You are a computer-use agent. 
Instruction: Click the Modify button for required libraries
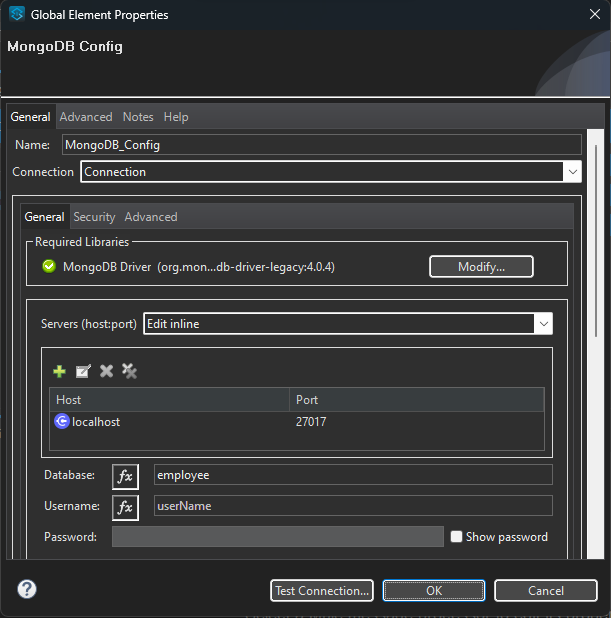tap(481, 267)
